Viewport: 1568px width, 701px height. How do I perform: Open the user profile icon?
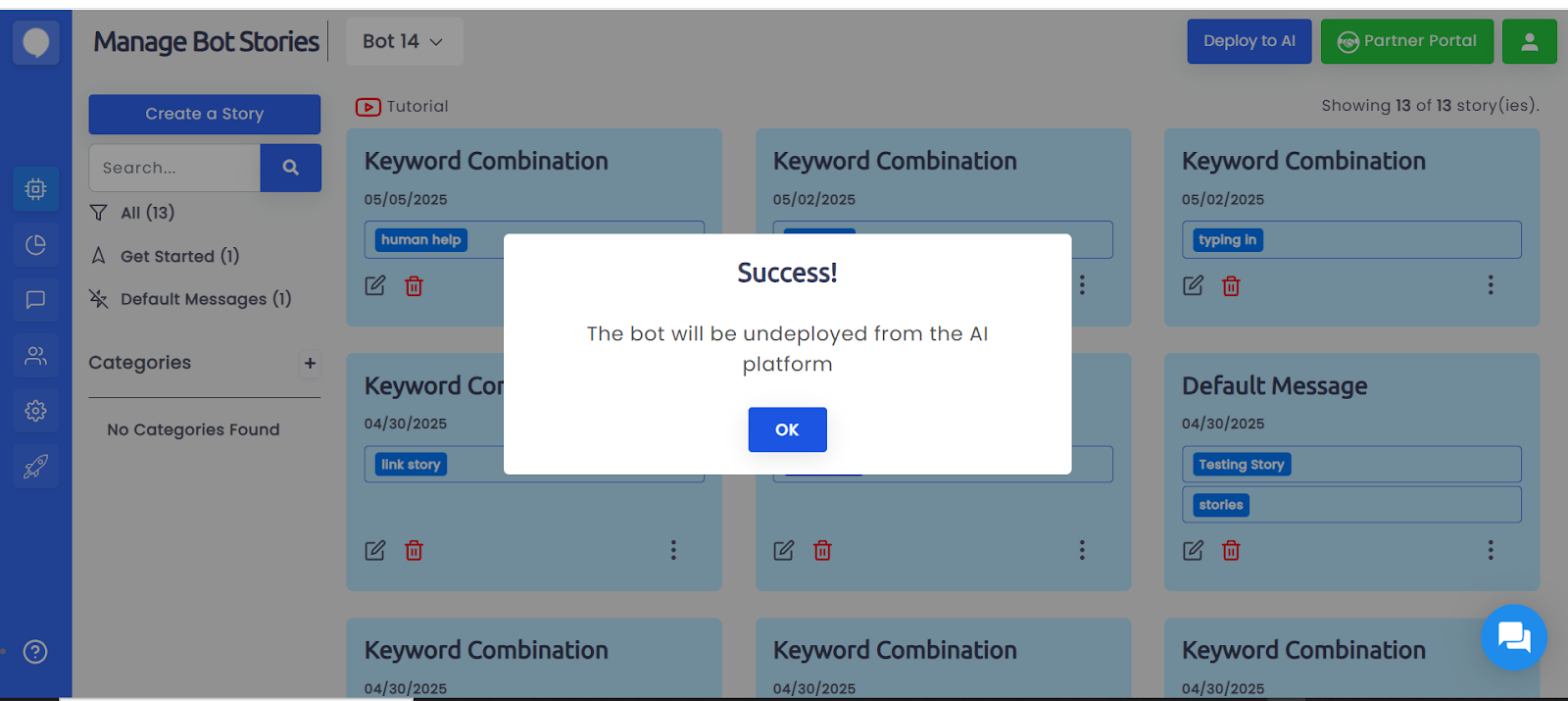click(1529, 41)
